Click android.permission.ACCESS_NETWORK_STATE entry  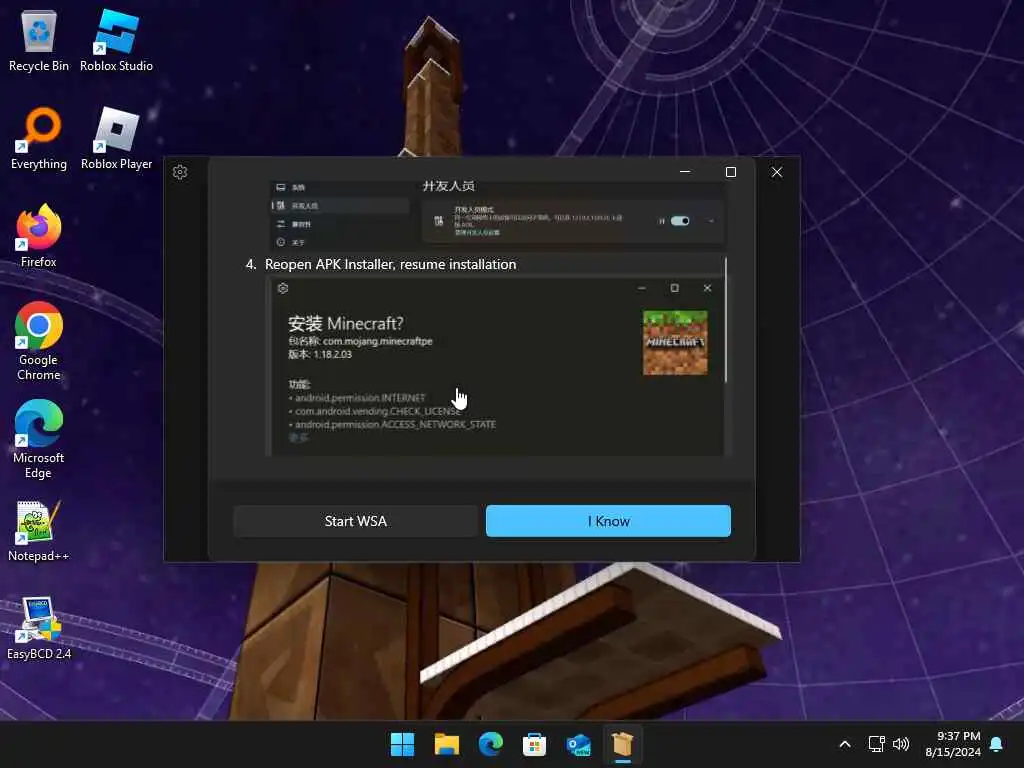click(395, 424)
